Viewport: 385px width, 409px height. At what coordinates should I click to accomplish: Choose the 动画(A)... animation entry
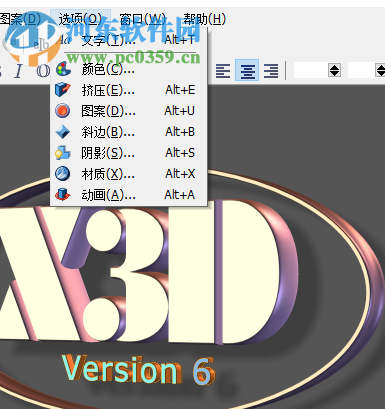tap(129, 195)
